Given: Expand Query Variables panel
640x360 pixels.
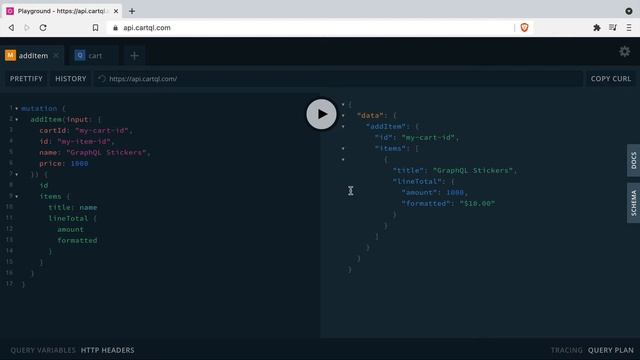Looking at the screenshot, I should (x=43, y=350).
